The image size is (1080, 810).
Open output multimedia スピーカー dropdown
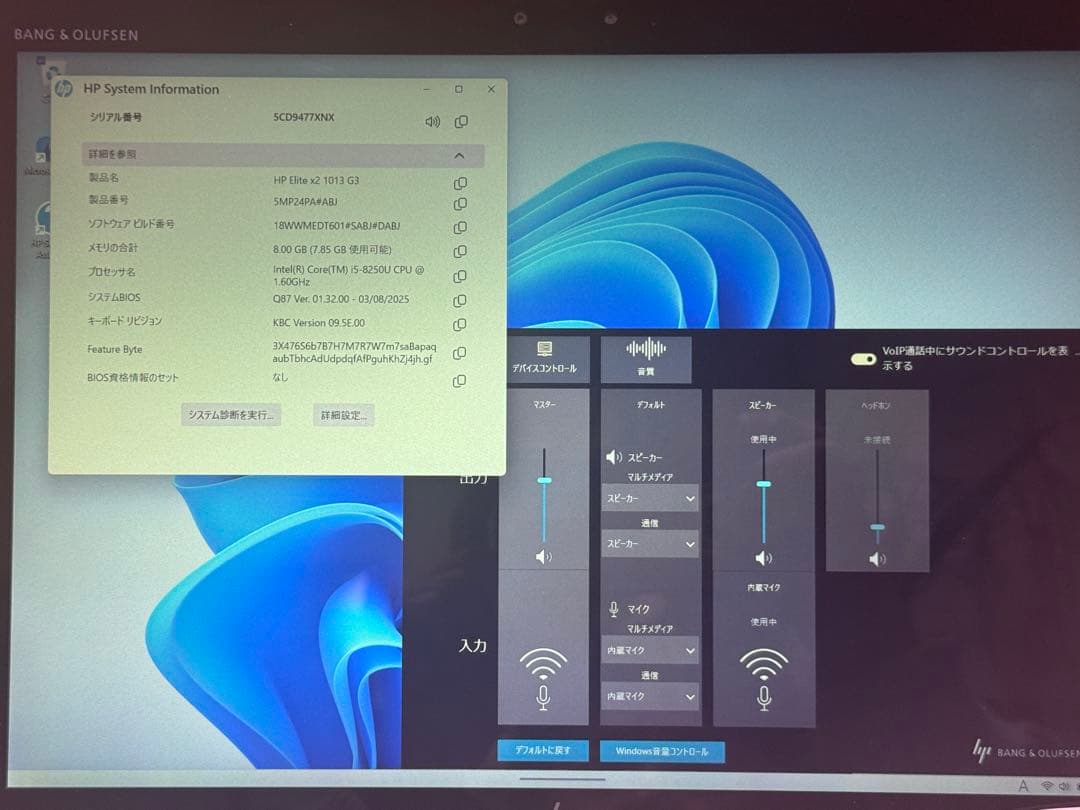pyautogui.click(x=649, y=498)
